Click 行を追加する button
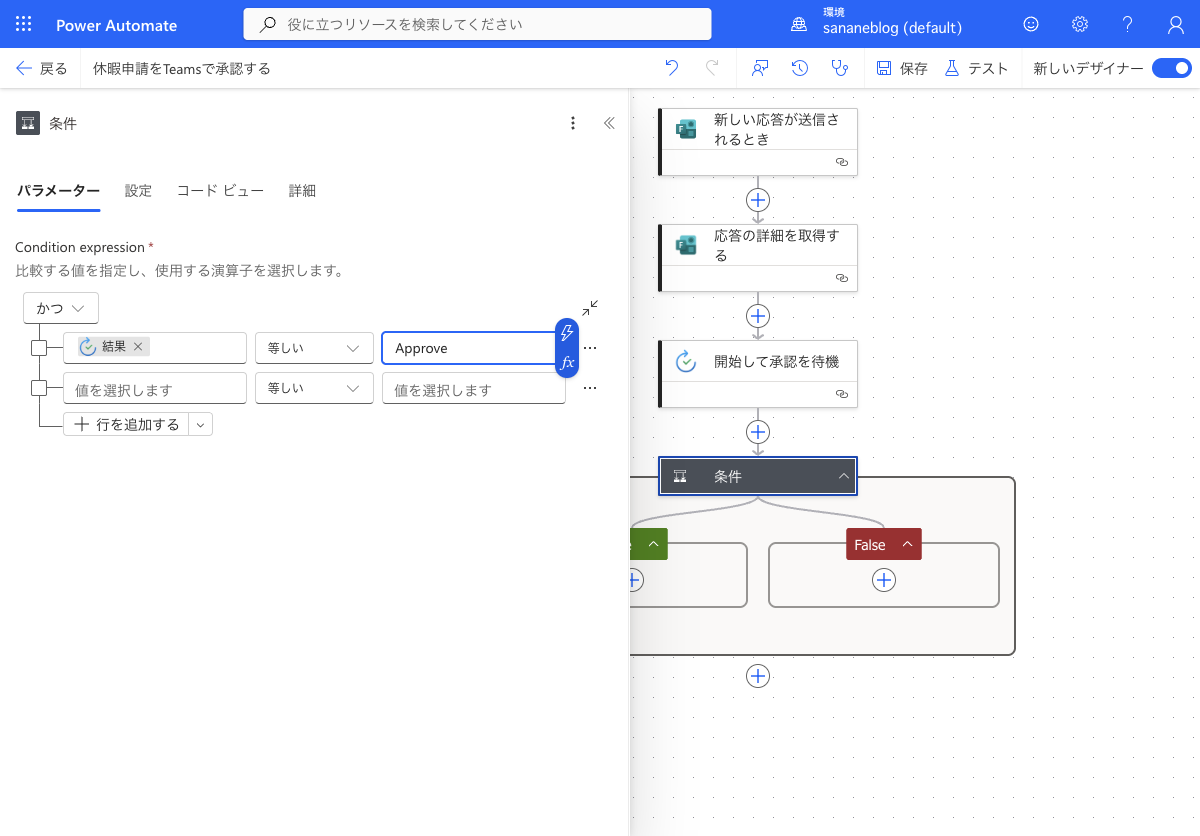The height and width of the screenshot is (836, 1200). pos(127,425)
